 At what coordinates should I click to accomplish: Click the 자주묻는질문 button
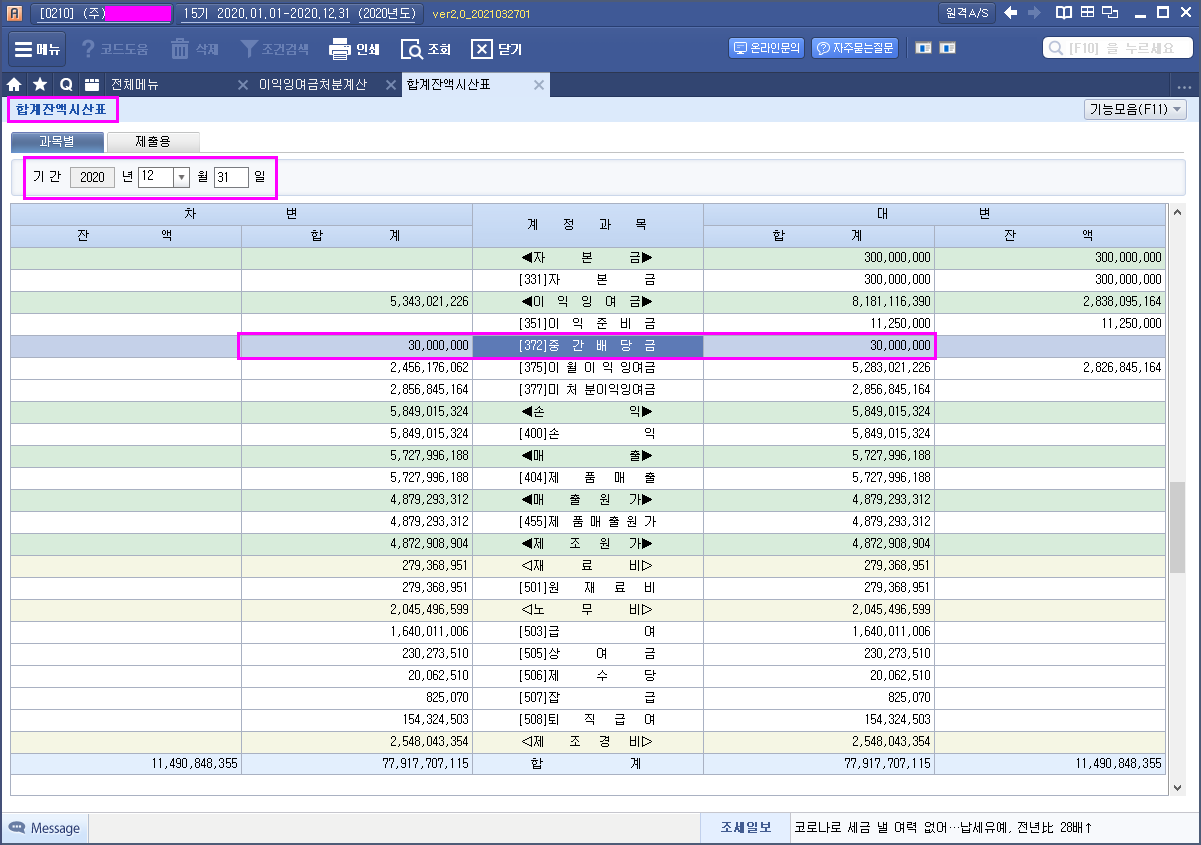[854, 48]
